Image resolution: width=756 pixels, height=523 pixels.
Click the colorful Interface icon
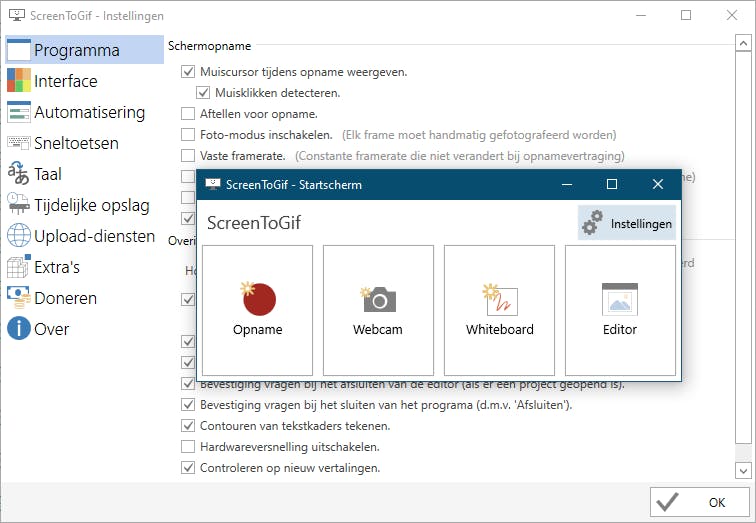pos(19,80)
